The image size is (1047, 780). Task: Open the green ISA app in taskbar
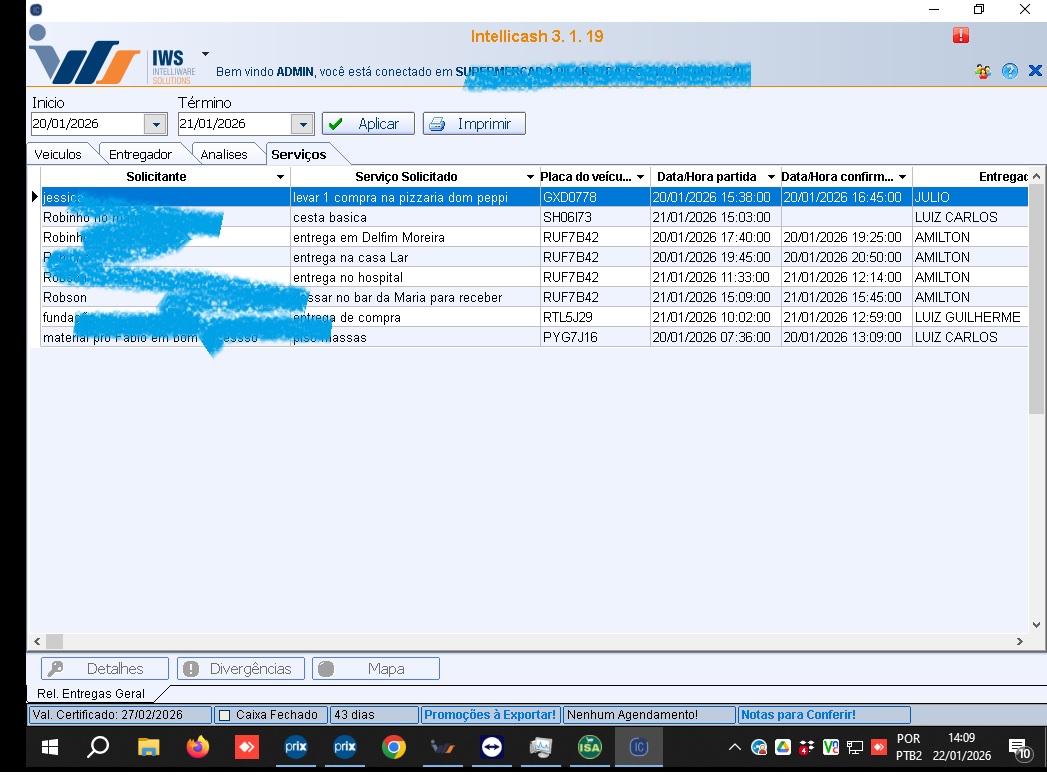(589, 747)
